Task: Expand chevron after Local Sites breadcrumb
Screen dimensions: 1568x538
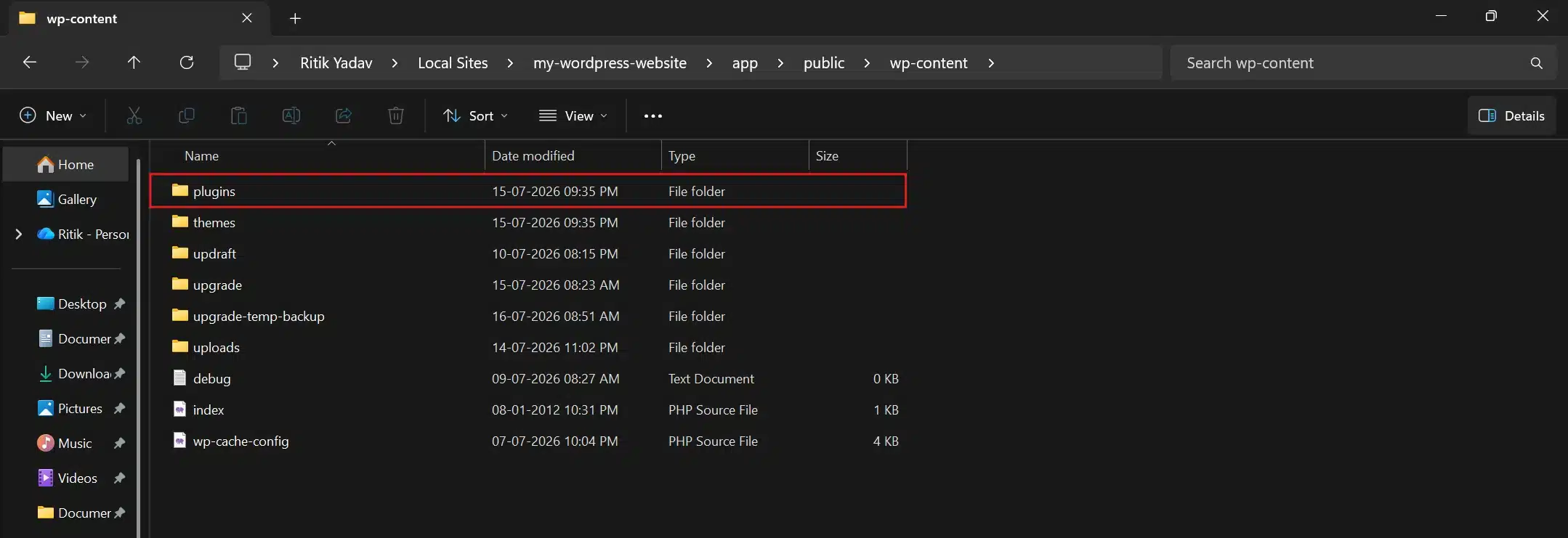Action: [x=510, y=63]
